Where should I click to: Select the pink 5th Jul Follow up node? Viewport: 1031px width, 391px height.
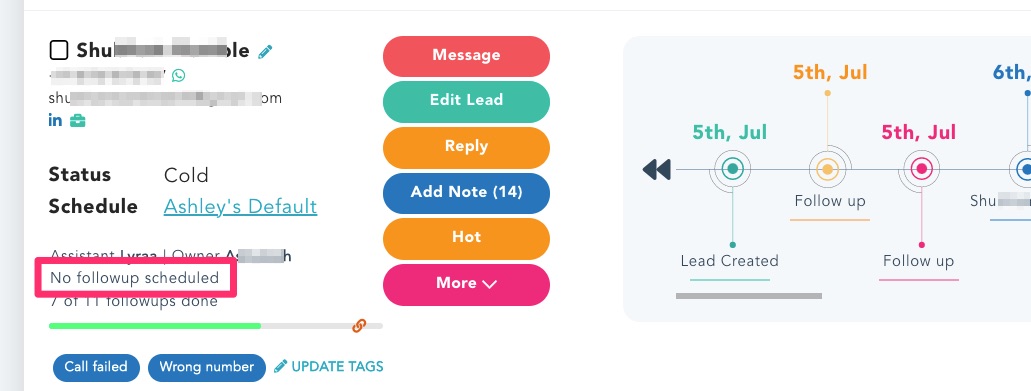(922, 169)
